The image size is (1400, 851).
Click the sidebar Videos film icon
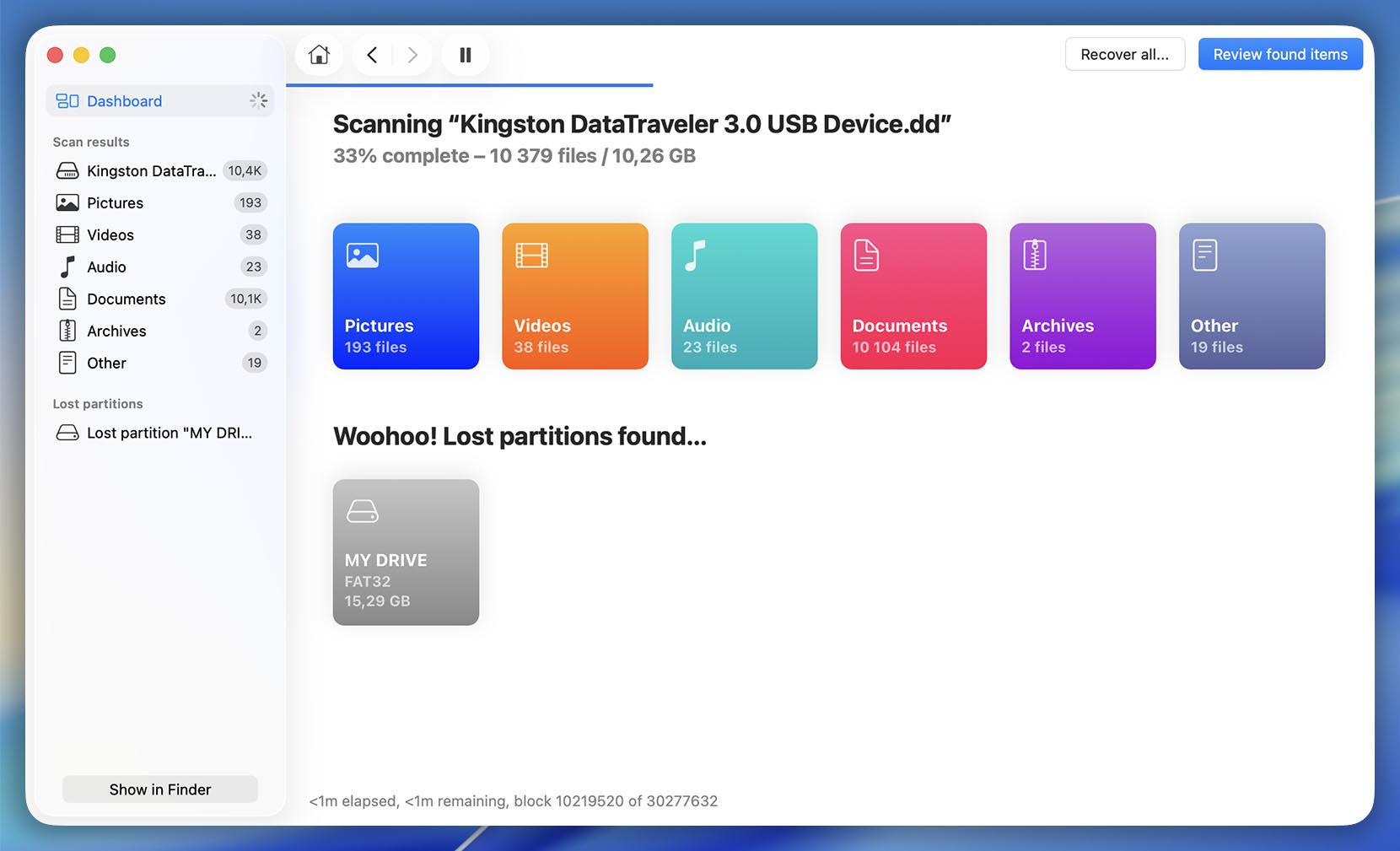tap(67, 234)
